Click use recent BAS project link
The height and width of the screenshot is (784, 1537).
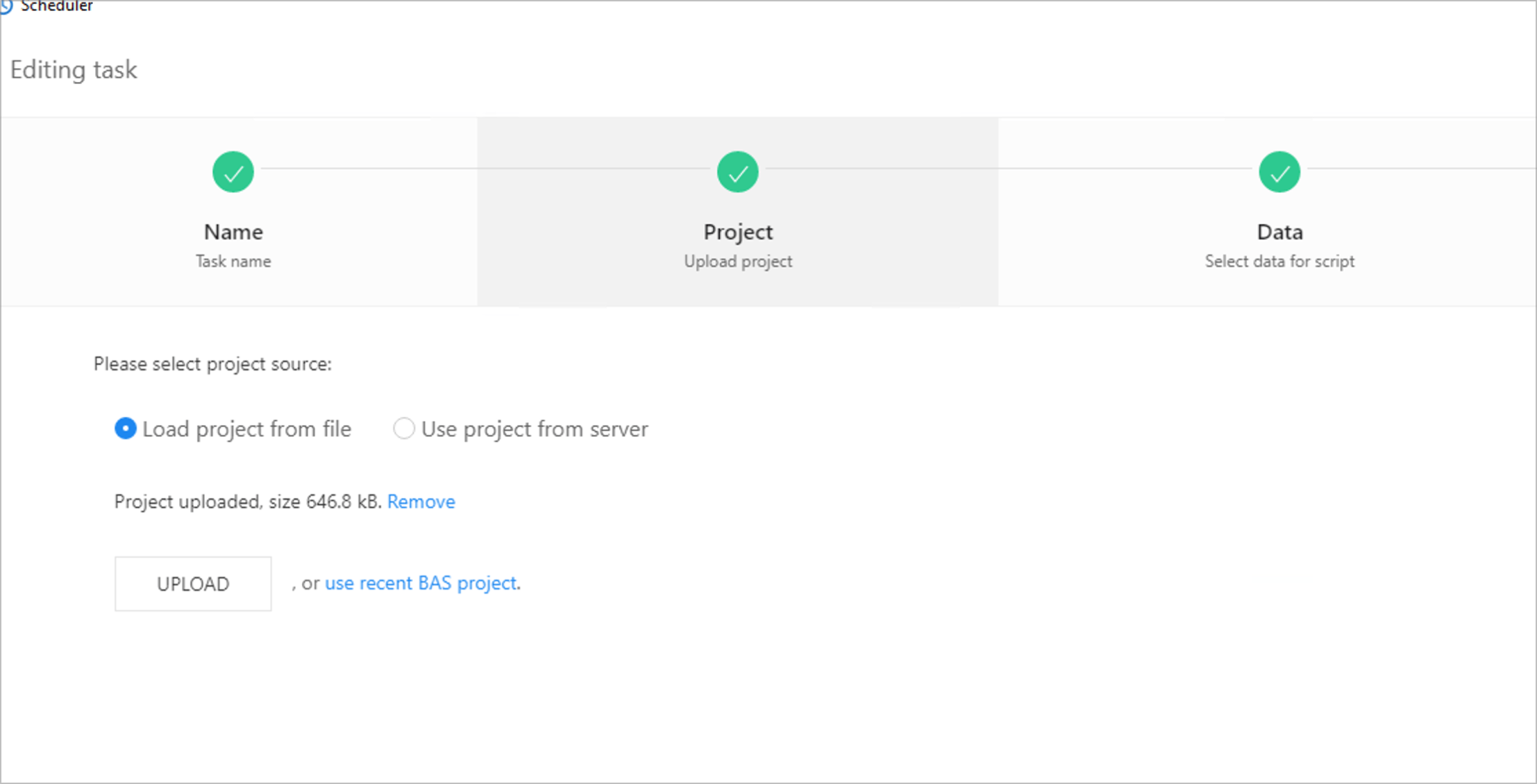pos(421,583)
